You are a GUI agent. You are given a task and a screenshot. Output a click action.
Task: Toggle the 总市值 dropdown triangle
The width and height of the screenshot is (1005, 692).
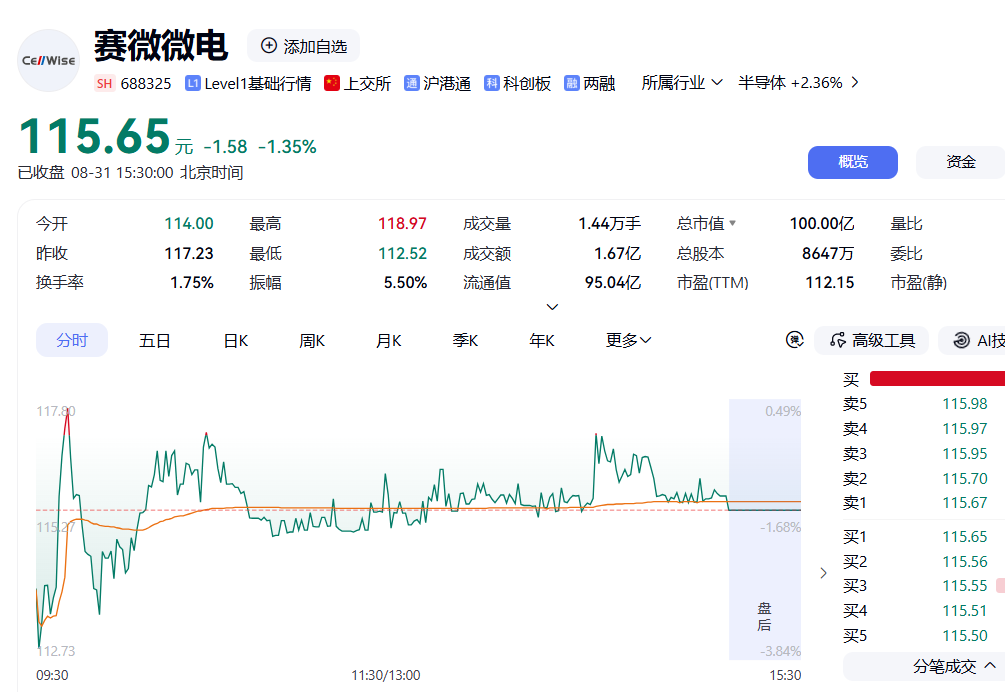pos(733,224)
